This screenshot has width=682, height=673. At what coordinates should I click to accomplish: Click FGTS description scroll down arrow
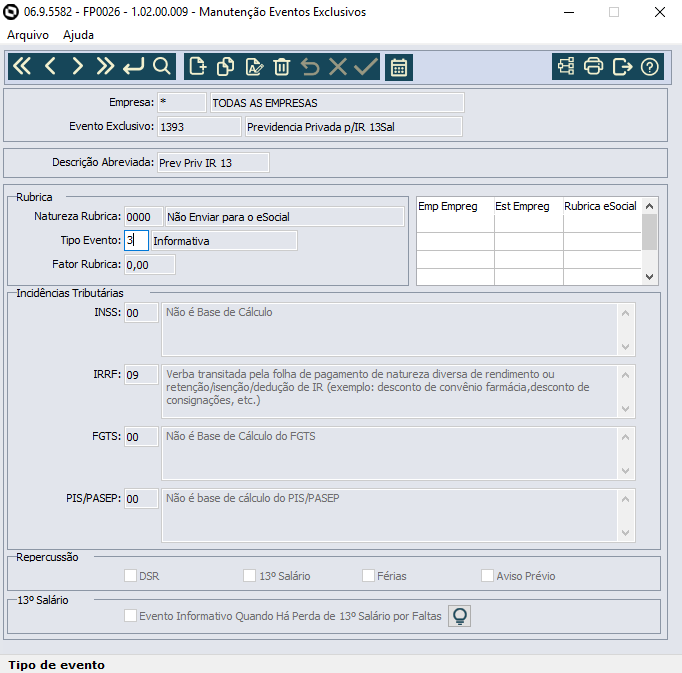(625, 471)
